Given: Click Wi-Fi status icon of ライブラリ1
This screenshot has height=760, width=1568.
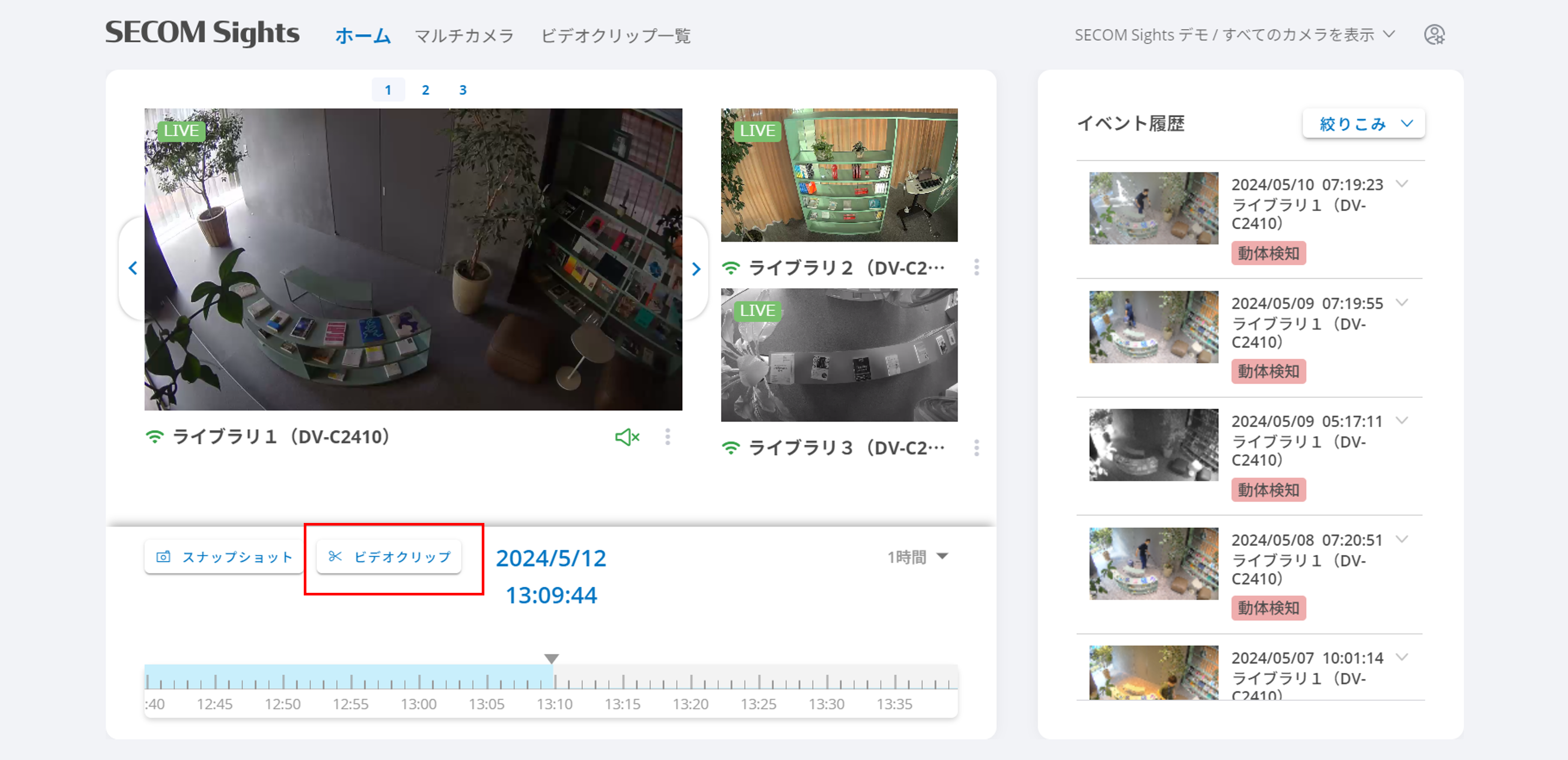Looking at the screenshot, I should point(155,437).
